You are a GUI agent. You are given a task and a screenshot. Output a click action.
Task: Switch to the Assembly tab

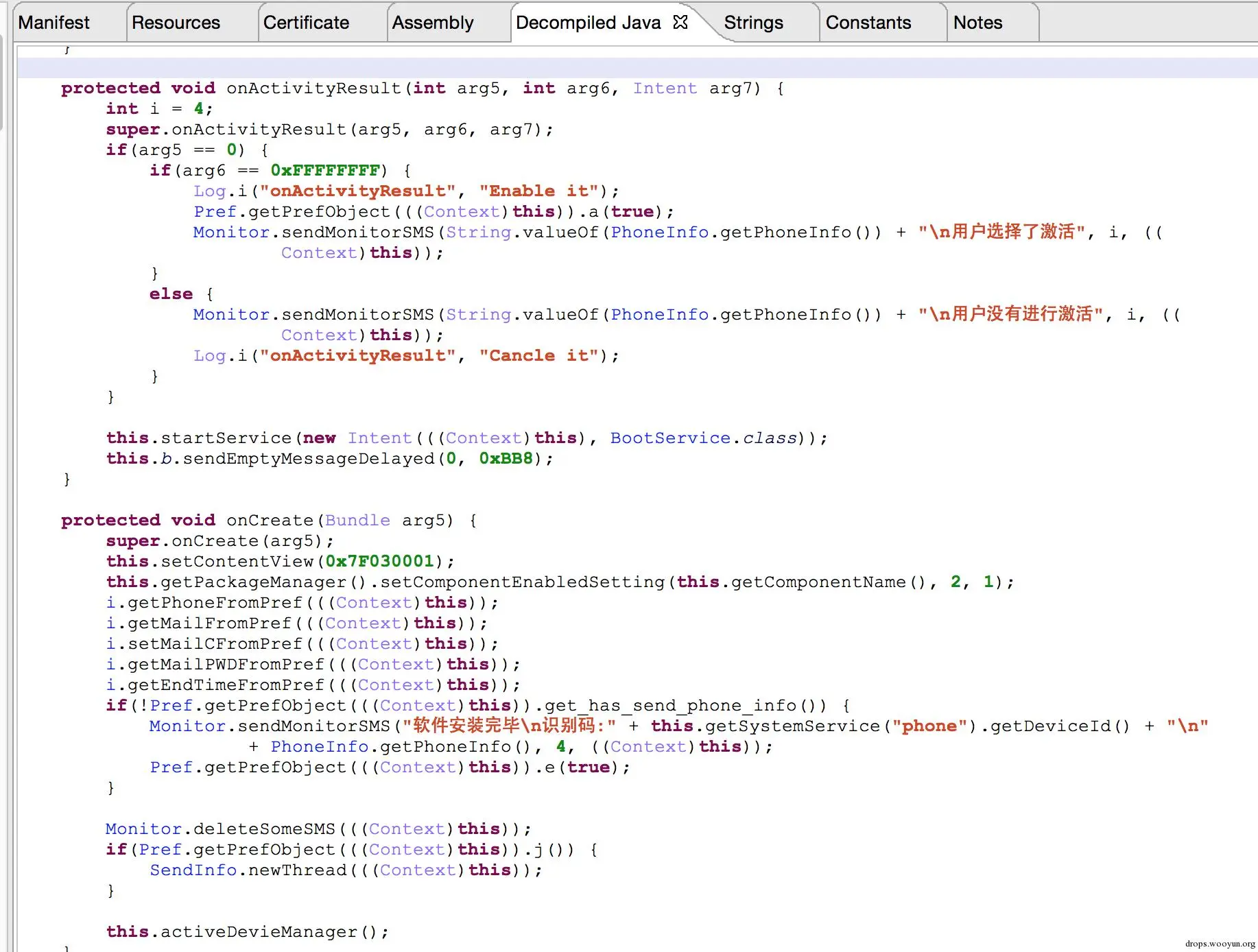coord(433,23)
